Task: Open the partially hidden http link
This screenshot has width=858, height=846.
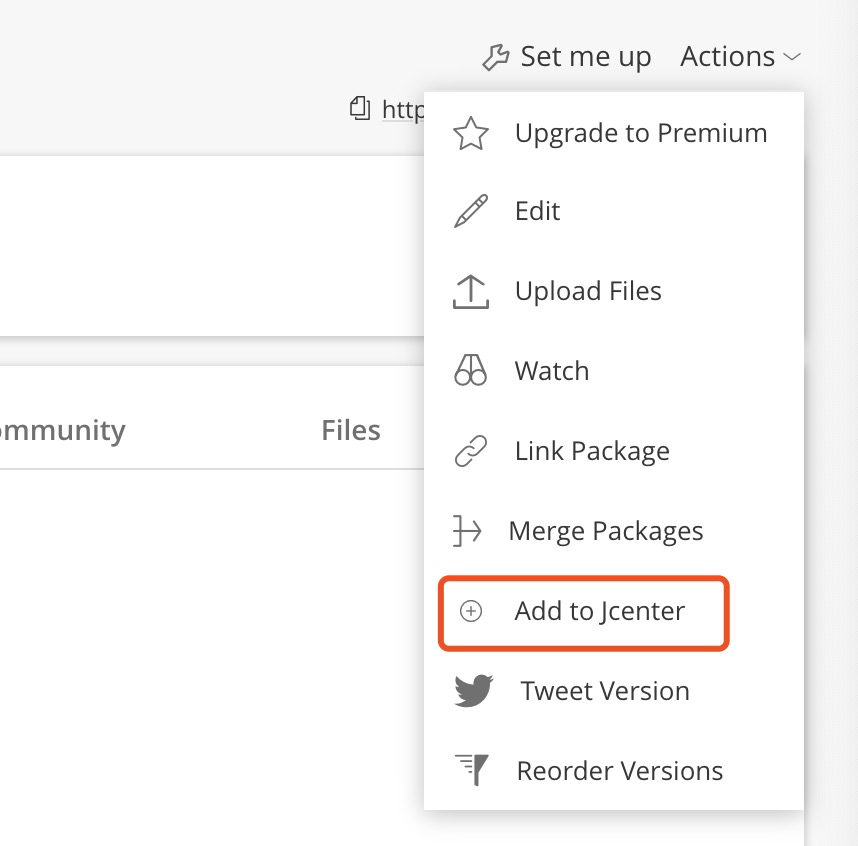Action: coord(402,109)
